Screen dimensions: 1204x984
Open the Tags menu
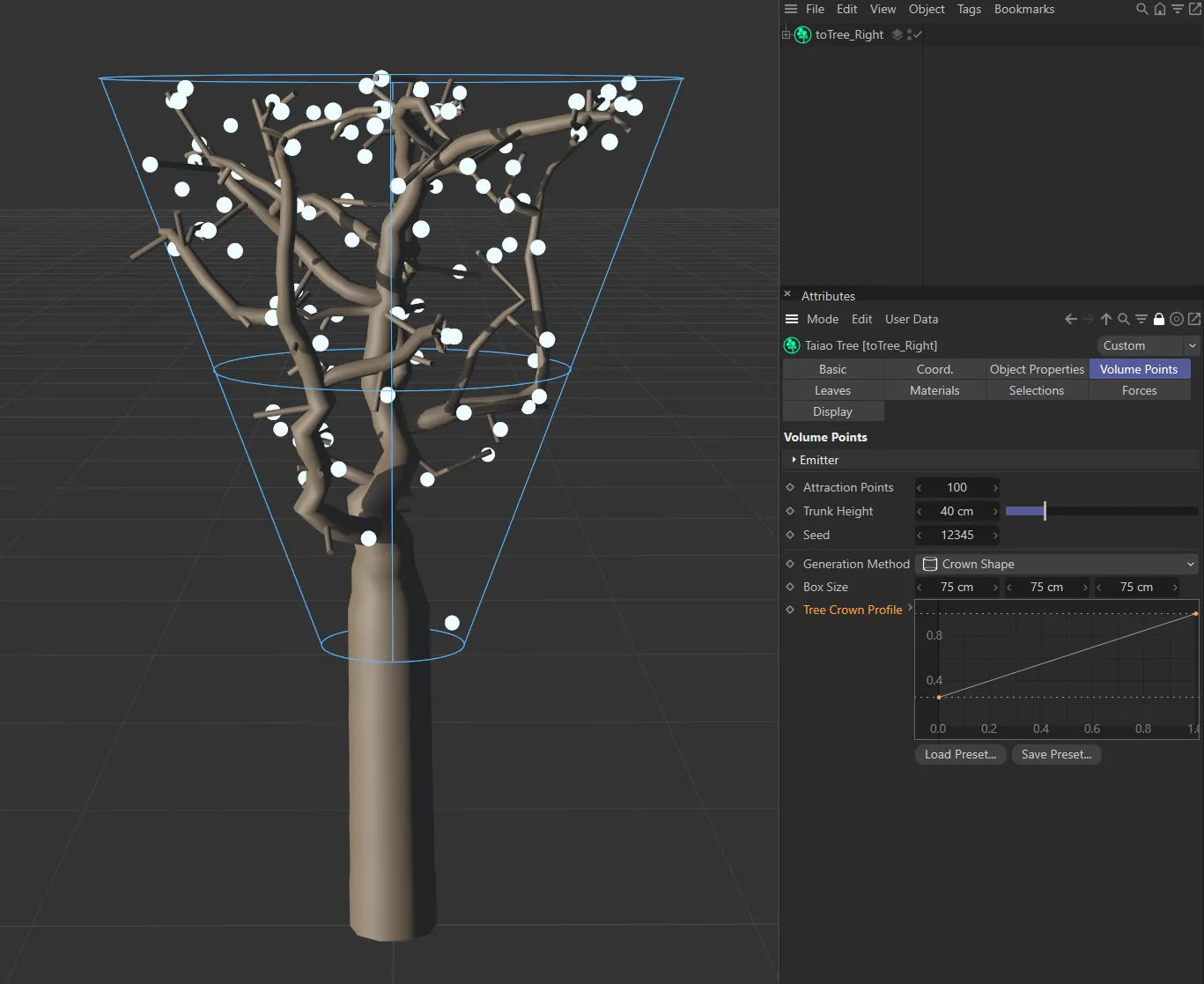pos(969,9)
